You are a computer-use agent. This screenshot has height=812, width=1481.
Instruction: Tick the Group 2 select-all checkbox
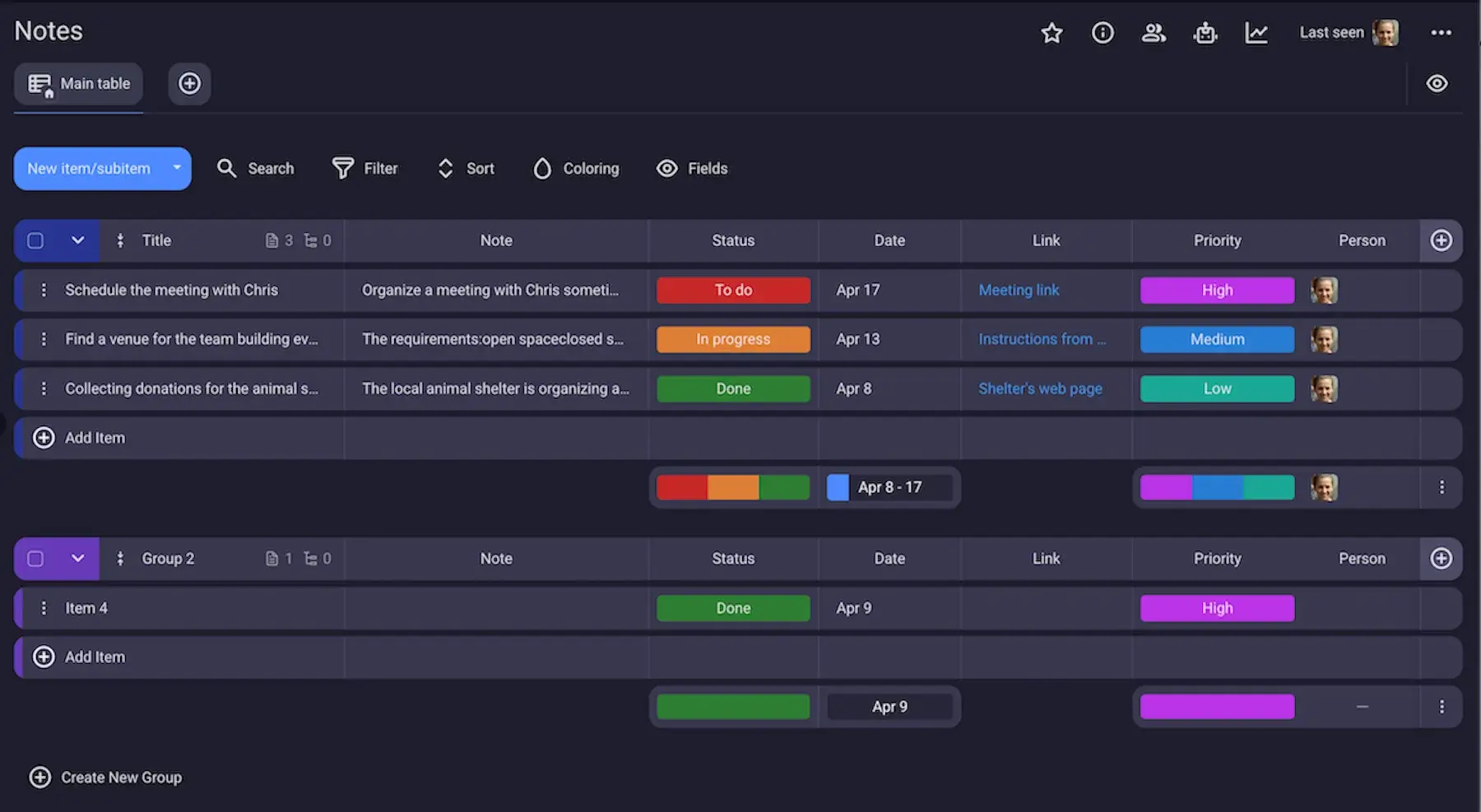tap(35, 559)
